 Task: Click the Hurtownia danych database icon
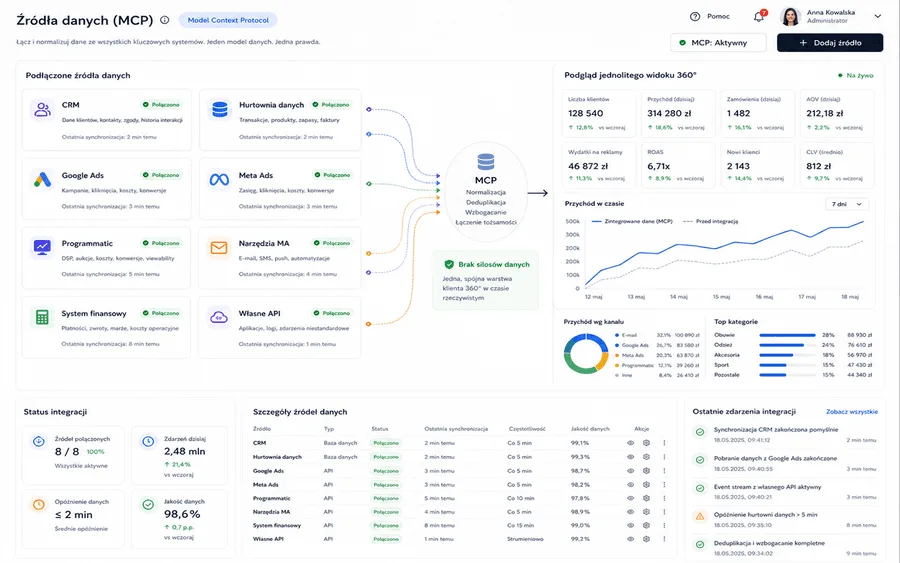pyautogui.click(x=220, y=109)
